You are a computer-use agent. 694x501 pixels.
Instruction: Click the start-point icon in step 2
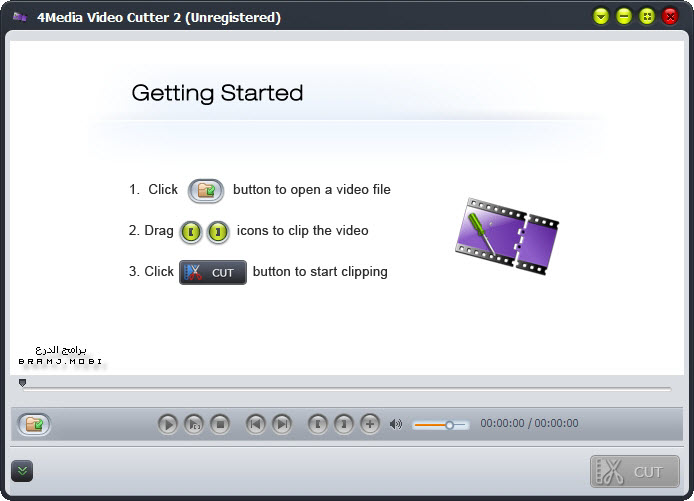click(191, 232)
